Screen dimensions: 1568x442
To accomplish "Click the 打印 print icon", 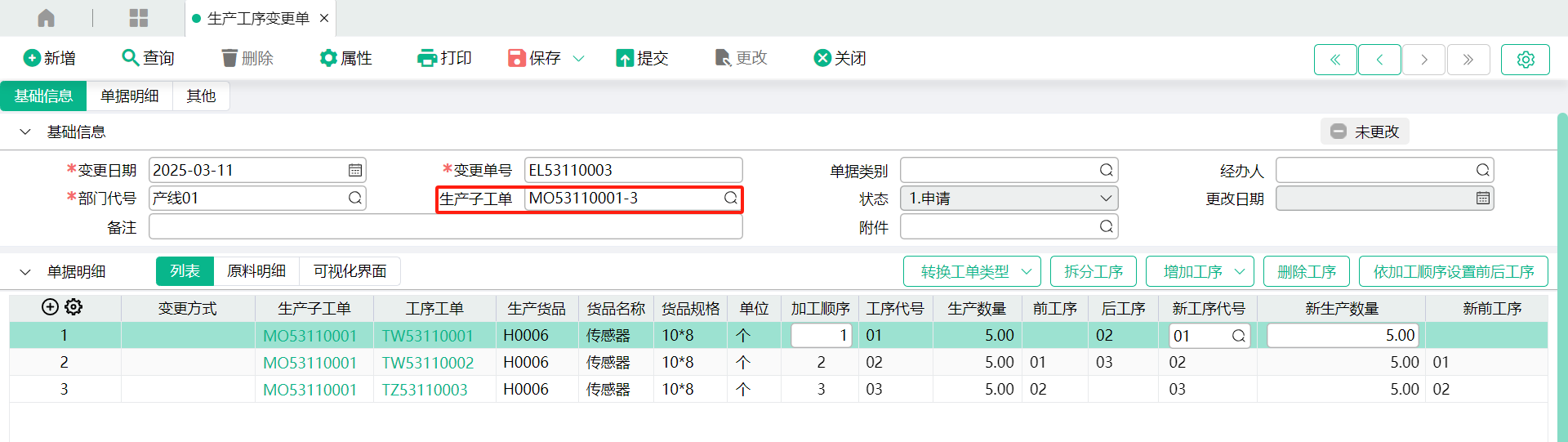I will click(x=427, y=58).
